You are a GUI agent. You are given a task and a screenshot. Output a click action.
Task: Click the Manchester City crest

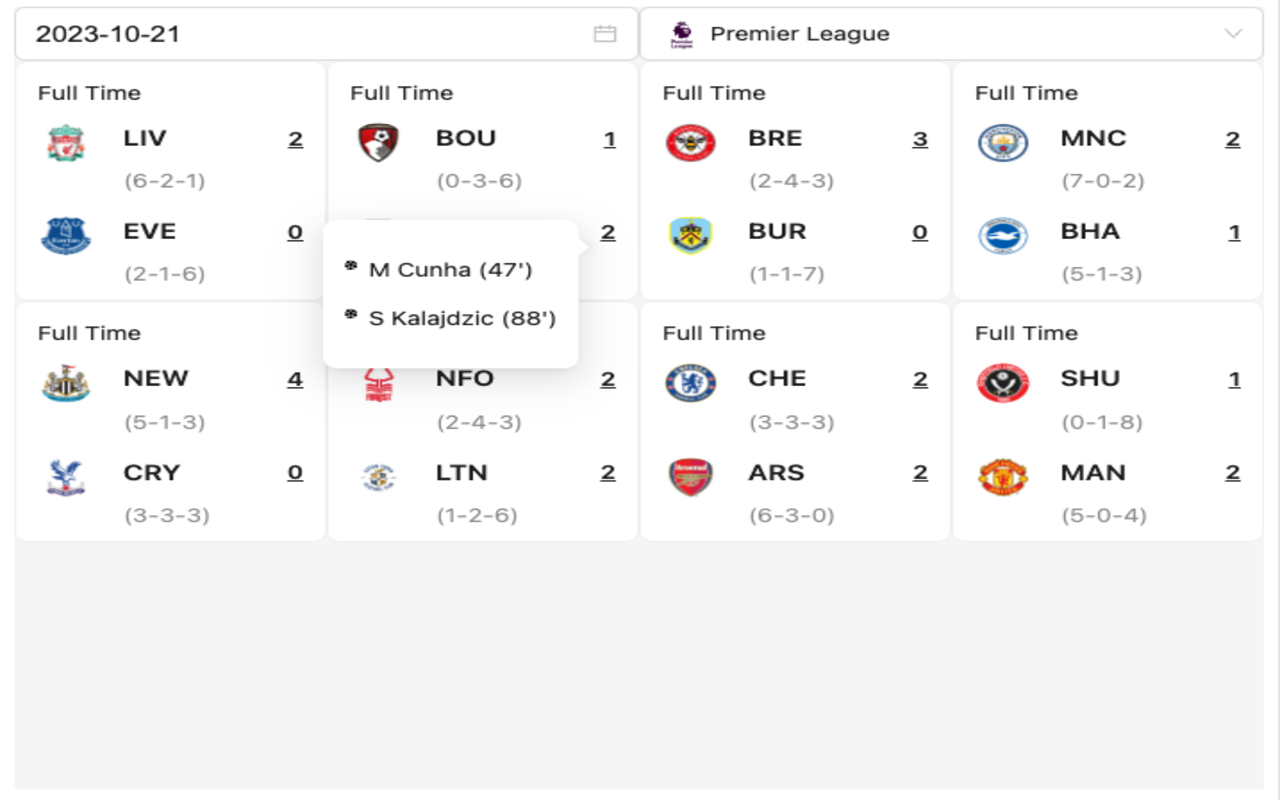(1004, 140)
